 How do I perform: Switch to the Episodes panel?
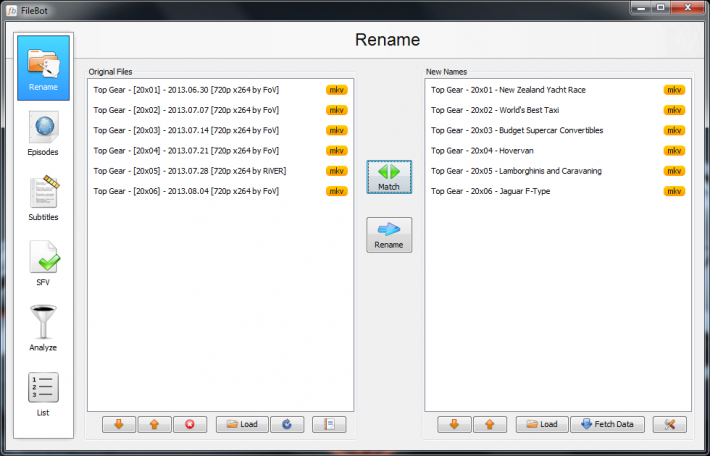pyautogui.click(x=43, y=133)
